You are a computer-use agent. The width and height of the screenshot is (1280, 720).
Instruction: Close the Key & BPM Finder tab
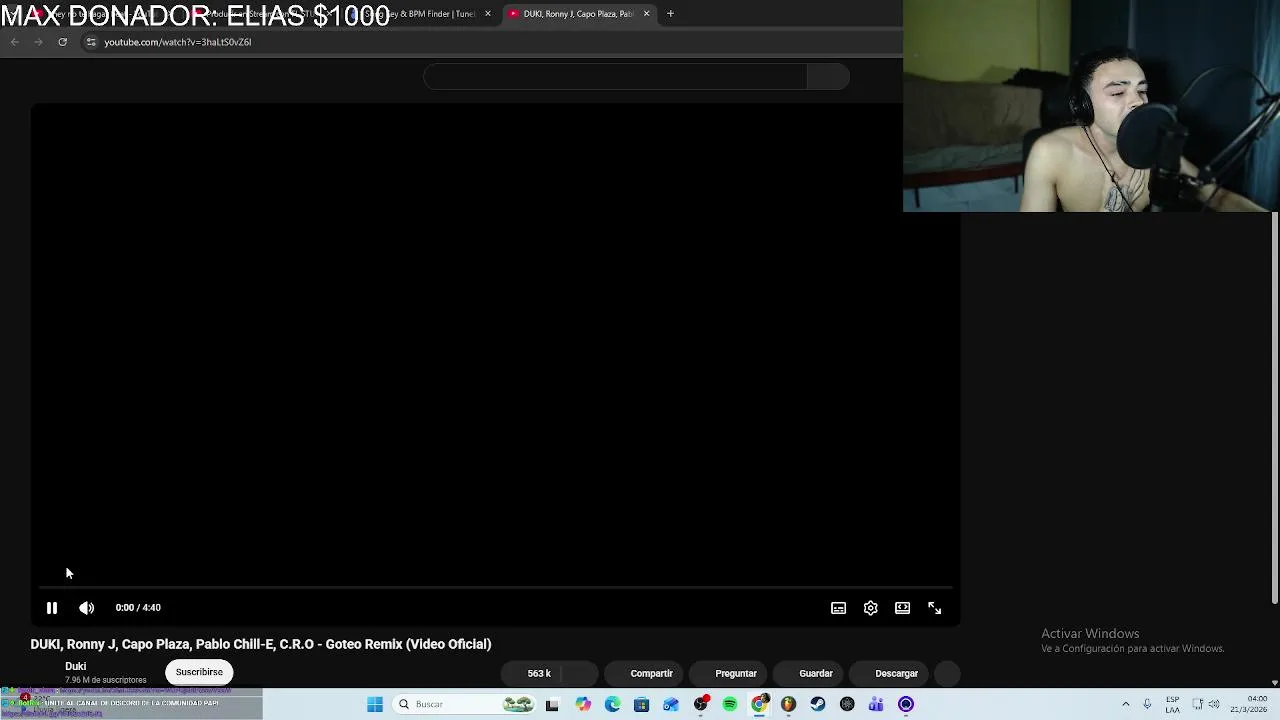pos(488,14)
